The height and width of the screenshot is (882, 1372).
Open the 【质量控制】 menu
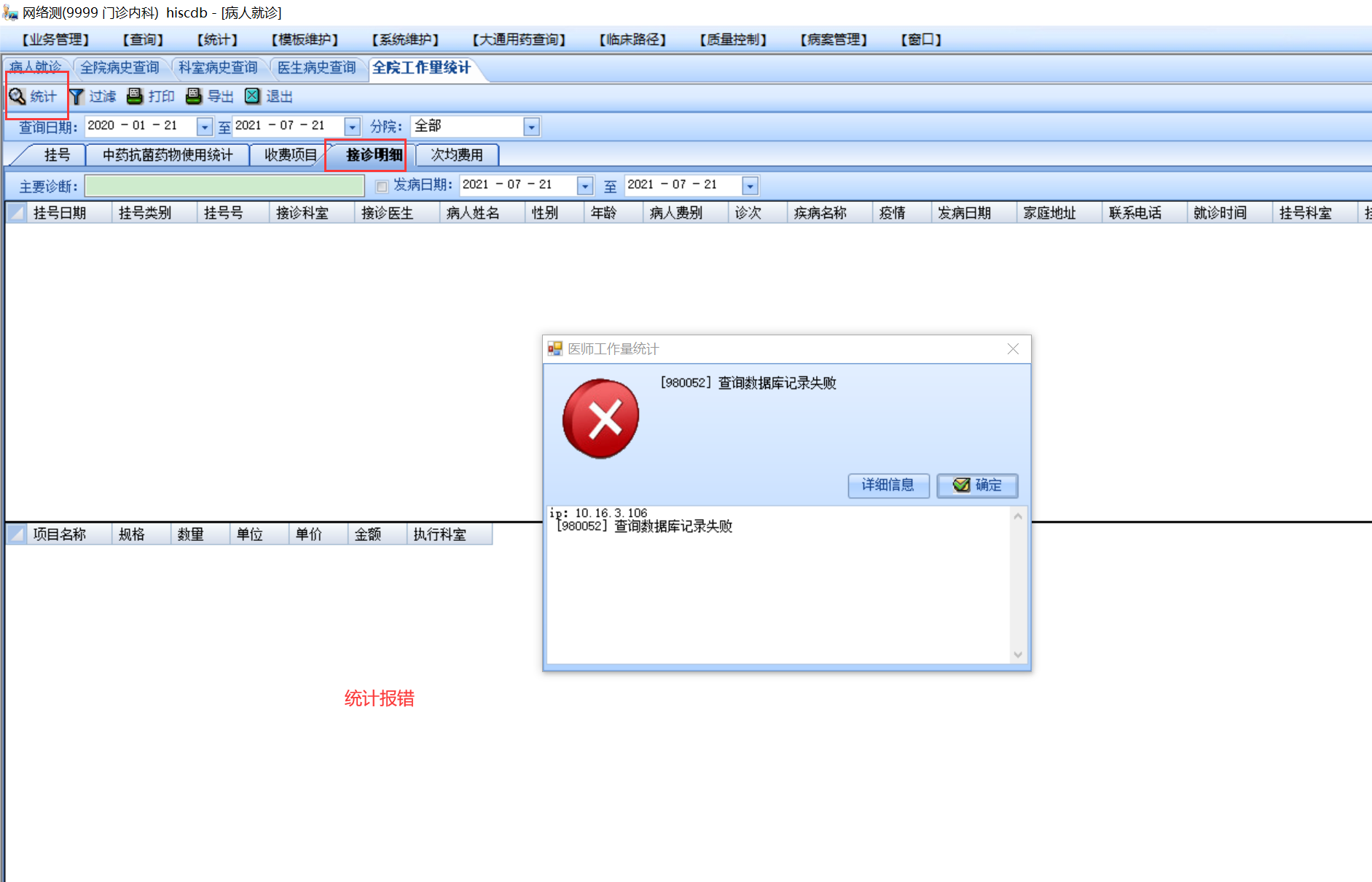tap(733, 39)
